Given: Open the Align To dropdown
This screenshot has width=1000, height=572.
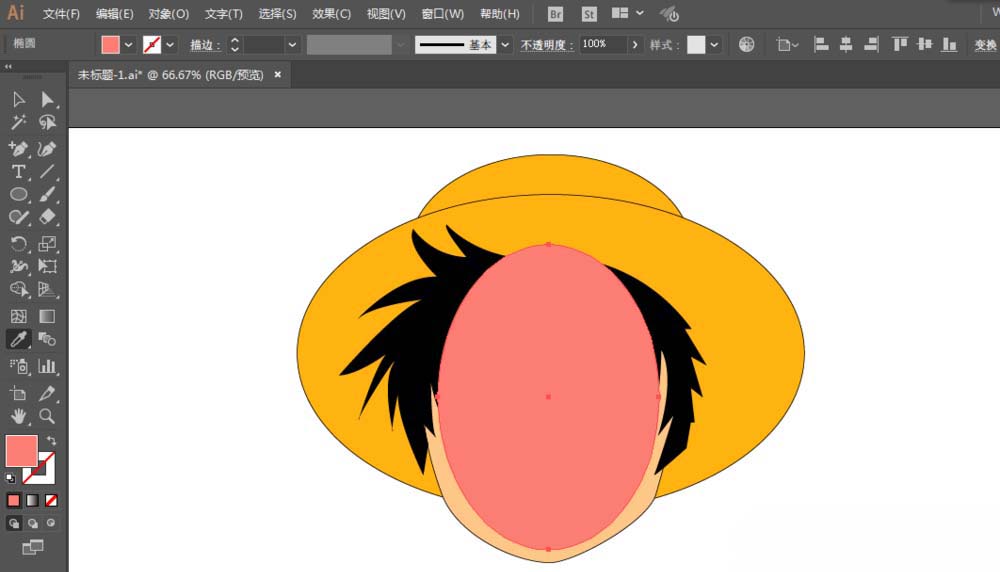Looking at the screenshot, I should point(788,45).
